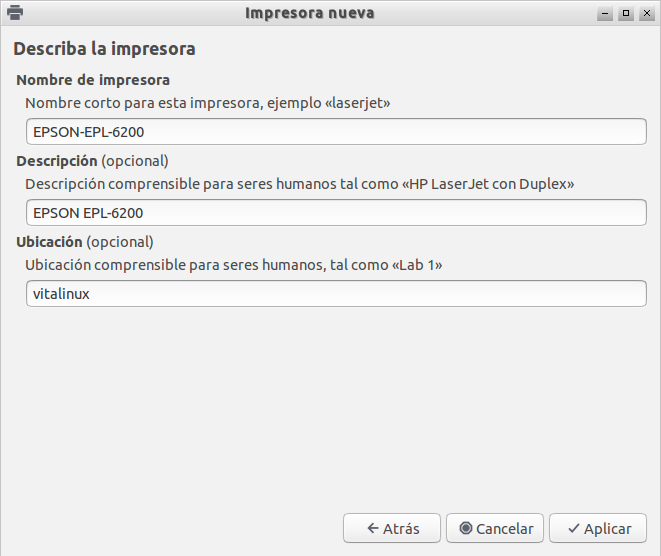Minimize the Impresora nueva window

[x=605, y=13]
